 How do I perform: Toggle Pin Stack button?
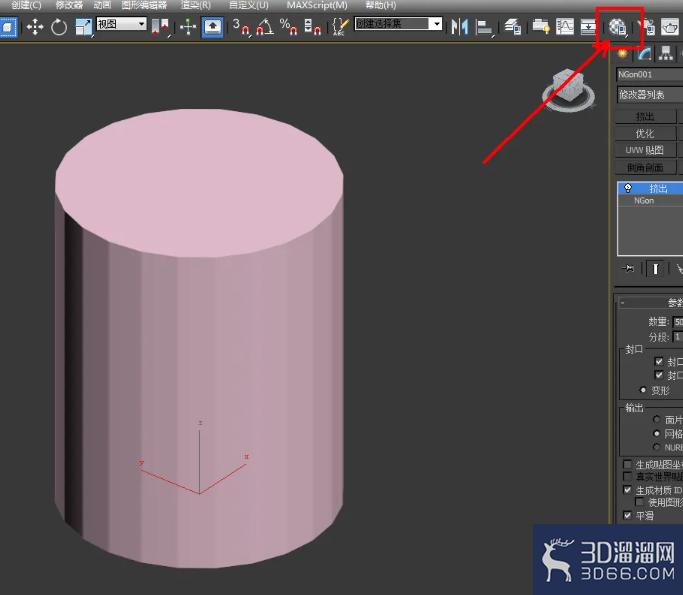[x=628, y=268]
